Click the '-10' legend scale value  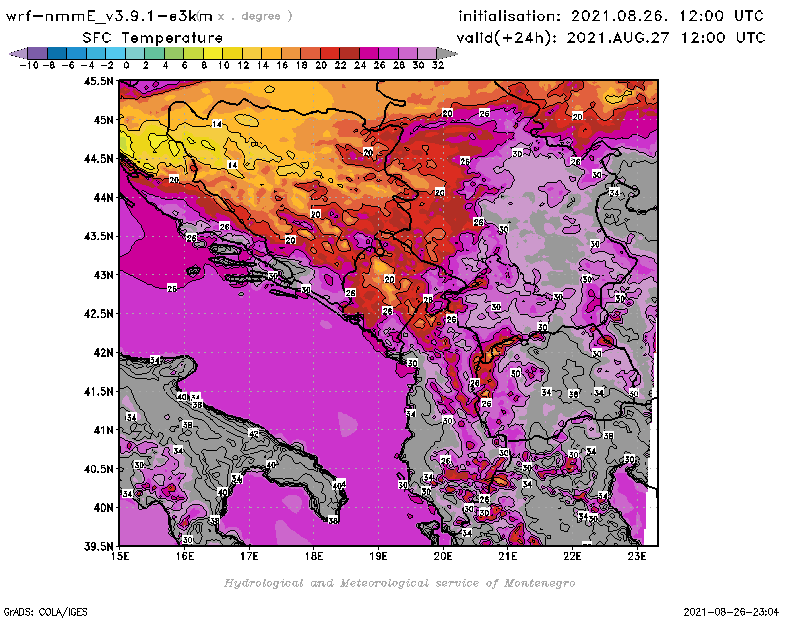click(x=29, y=65)
